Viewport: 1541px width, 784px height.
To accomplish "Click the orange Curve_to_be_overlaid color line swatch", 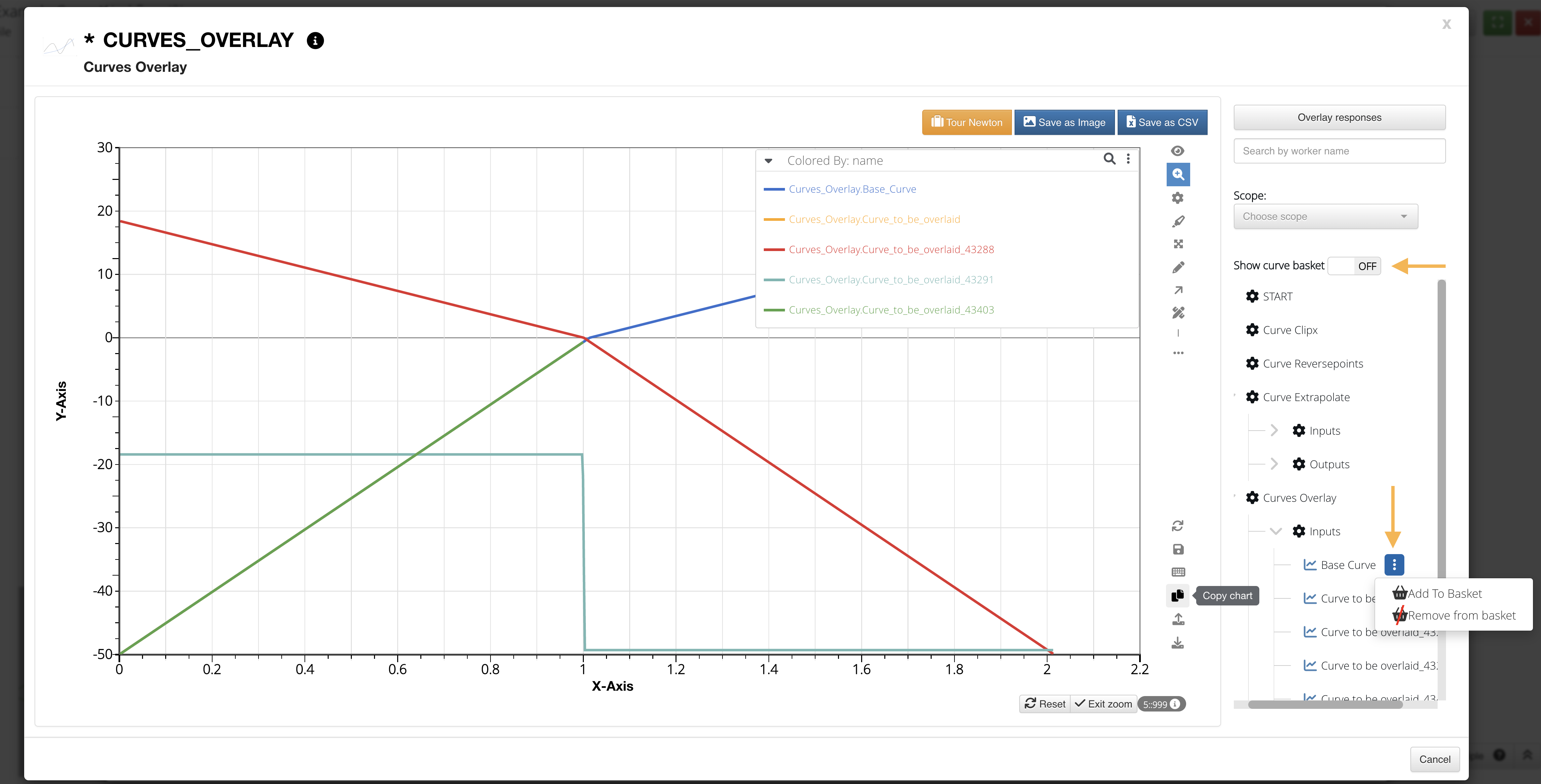I will click(x=774, y=219).
